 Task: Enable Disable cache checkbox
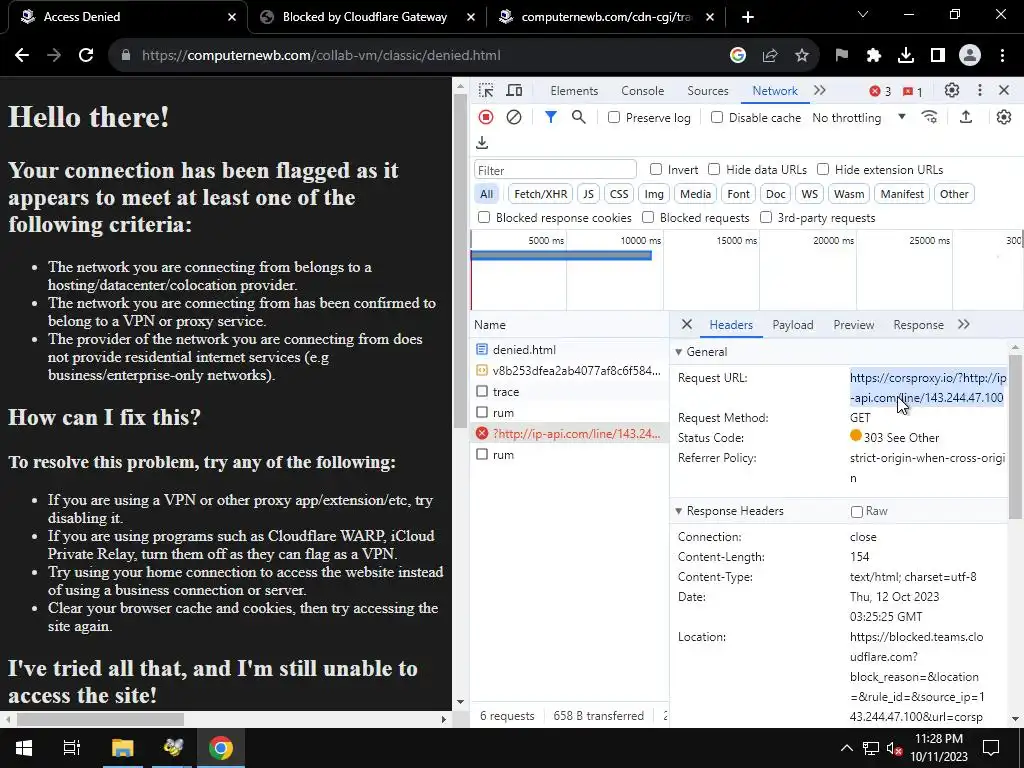click(x=717, y=118)
